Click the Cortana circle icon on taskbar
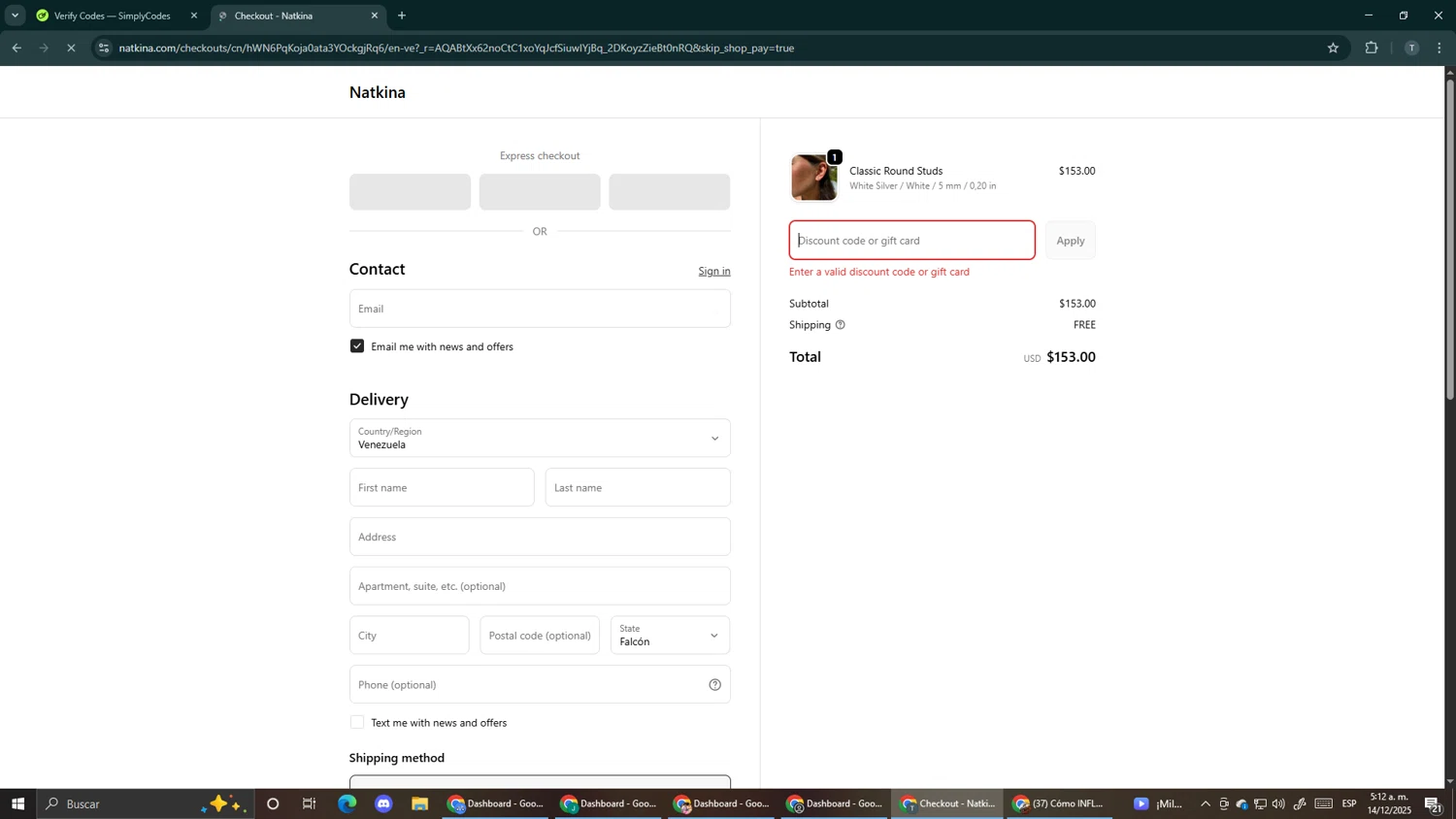Image resolution: width=1456 pixels, height=819 pixels. point(273,803)
